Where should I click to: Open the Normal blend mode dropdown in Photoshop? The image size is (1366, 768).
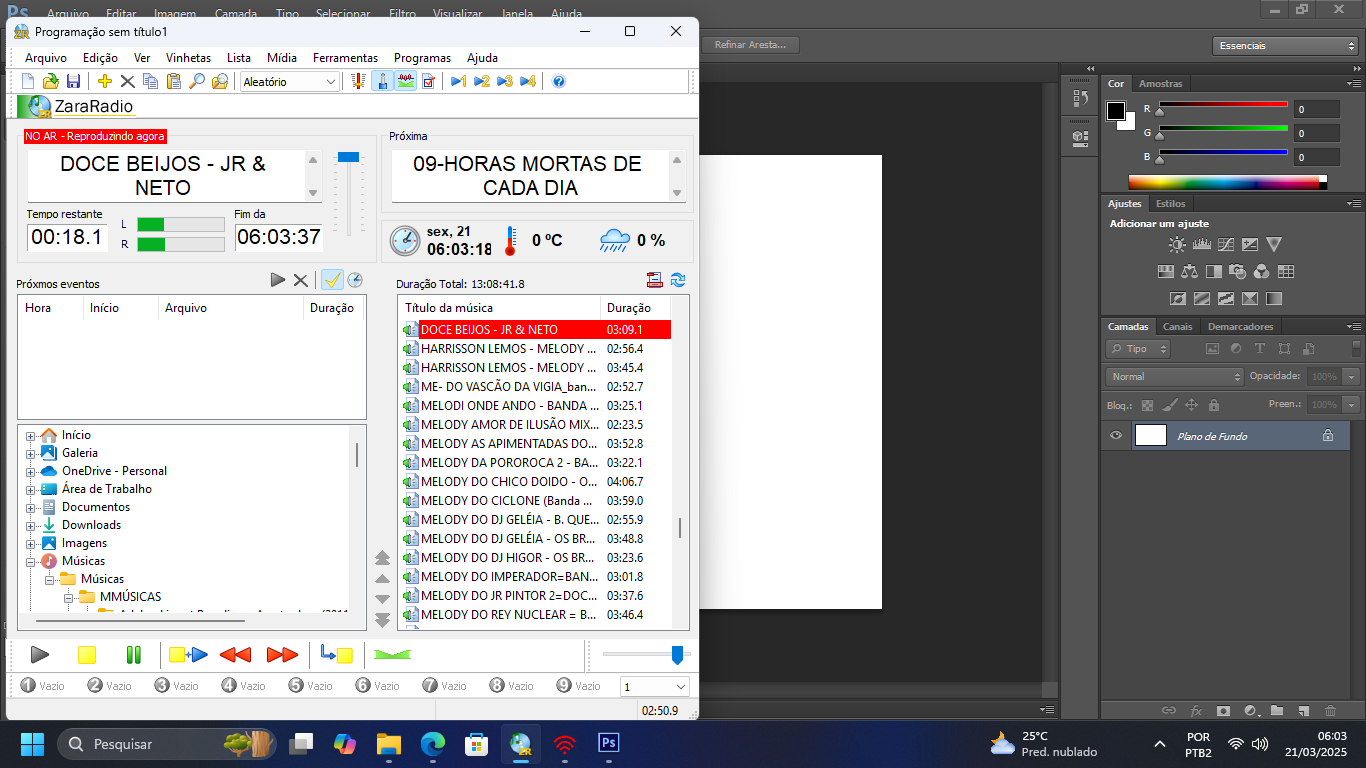[x=1175, y=377]
